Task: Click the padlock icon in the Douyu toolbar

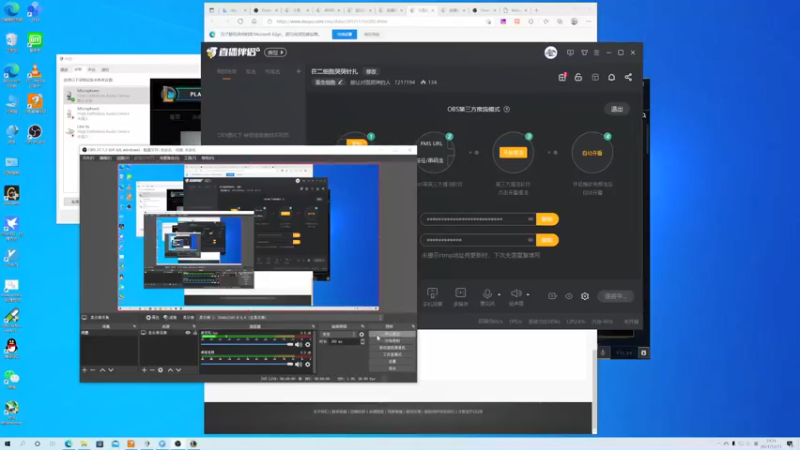Action: pos(578,77)
